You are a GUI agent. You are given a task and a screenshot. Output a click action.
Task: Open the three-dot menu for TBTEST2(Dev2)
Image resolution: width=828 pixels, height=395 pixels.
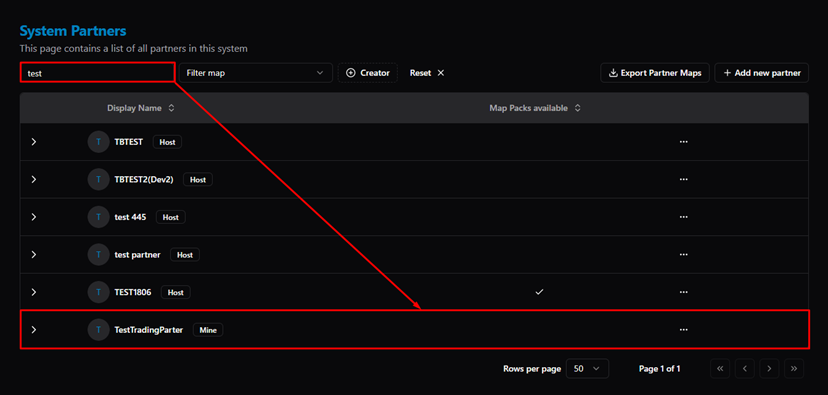coord(683,180)
